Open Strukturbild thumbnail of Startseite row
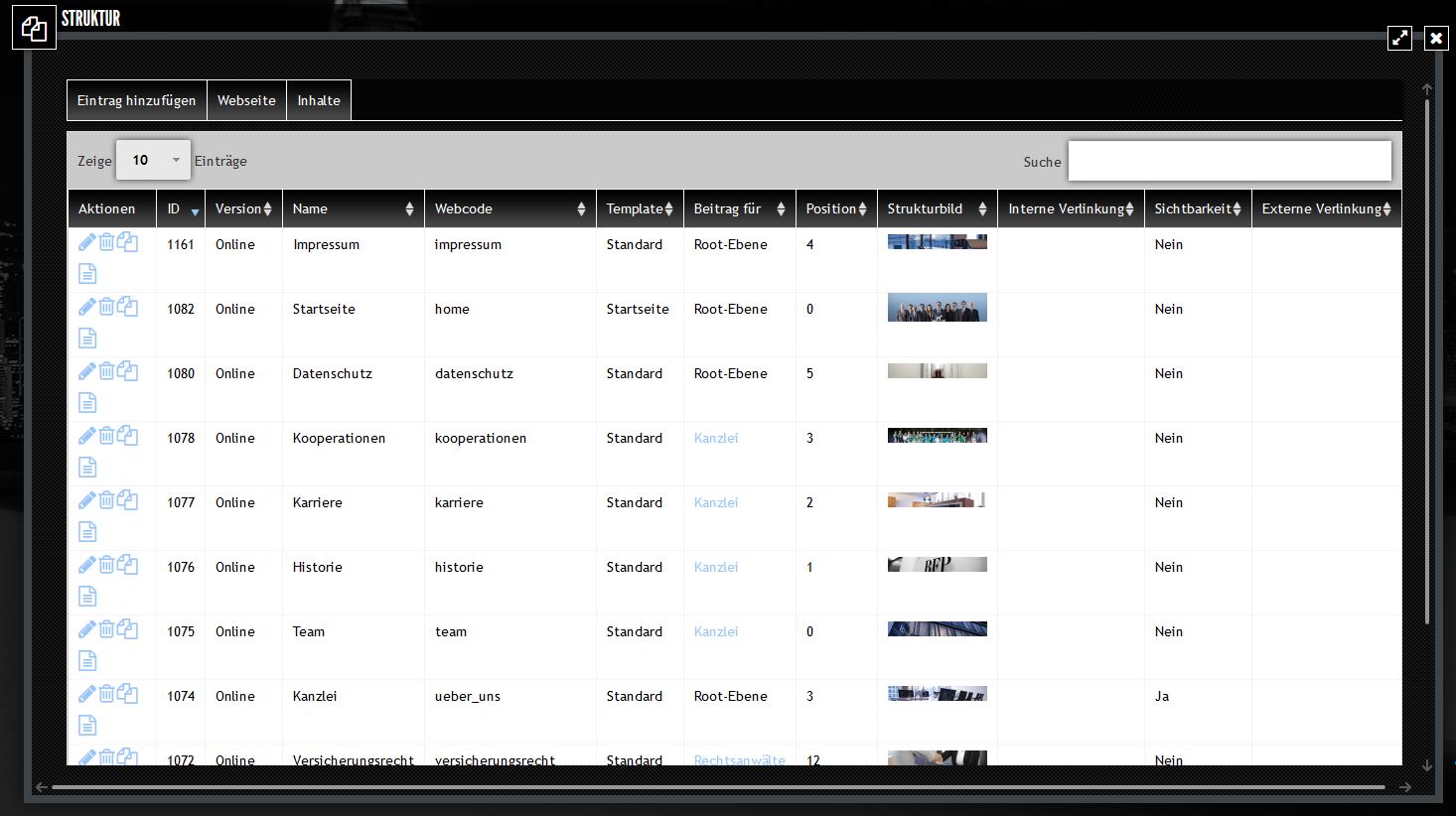This screenshot has height=816, width=1456. coord(938,308)
